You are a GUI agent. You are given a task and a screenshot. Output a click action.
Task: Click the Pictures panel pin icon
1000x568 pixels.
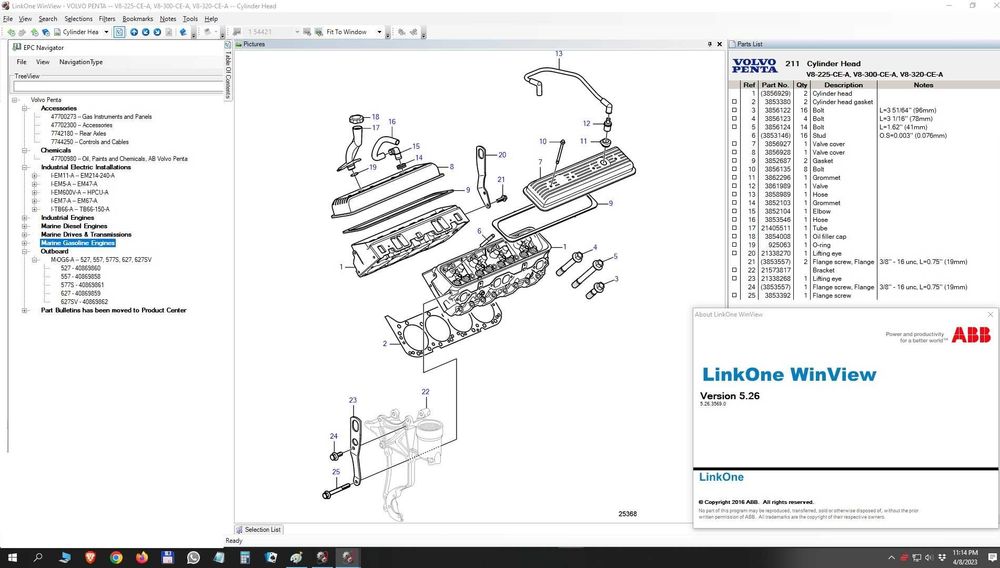pyautogui.click(x=710, y=44)
